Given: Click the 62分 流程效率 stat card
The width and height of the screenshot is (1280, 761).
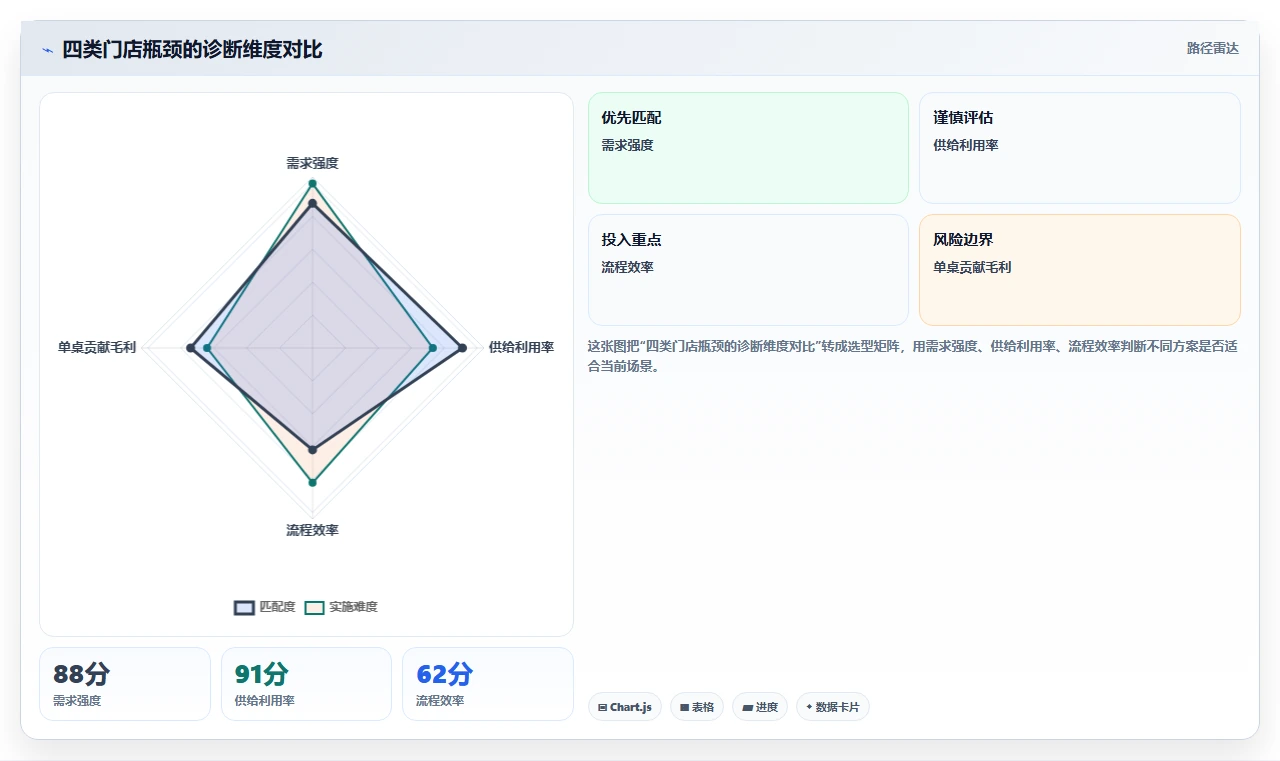Looking at the screenshot, I should coord(488,684).
